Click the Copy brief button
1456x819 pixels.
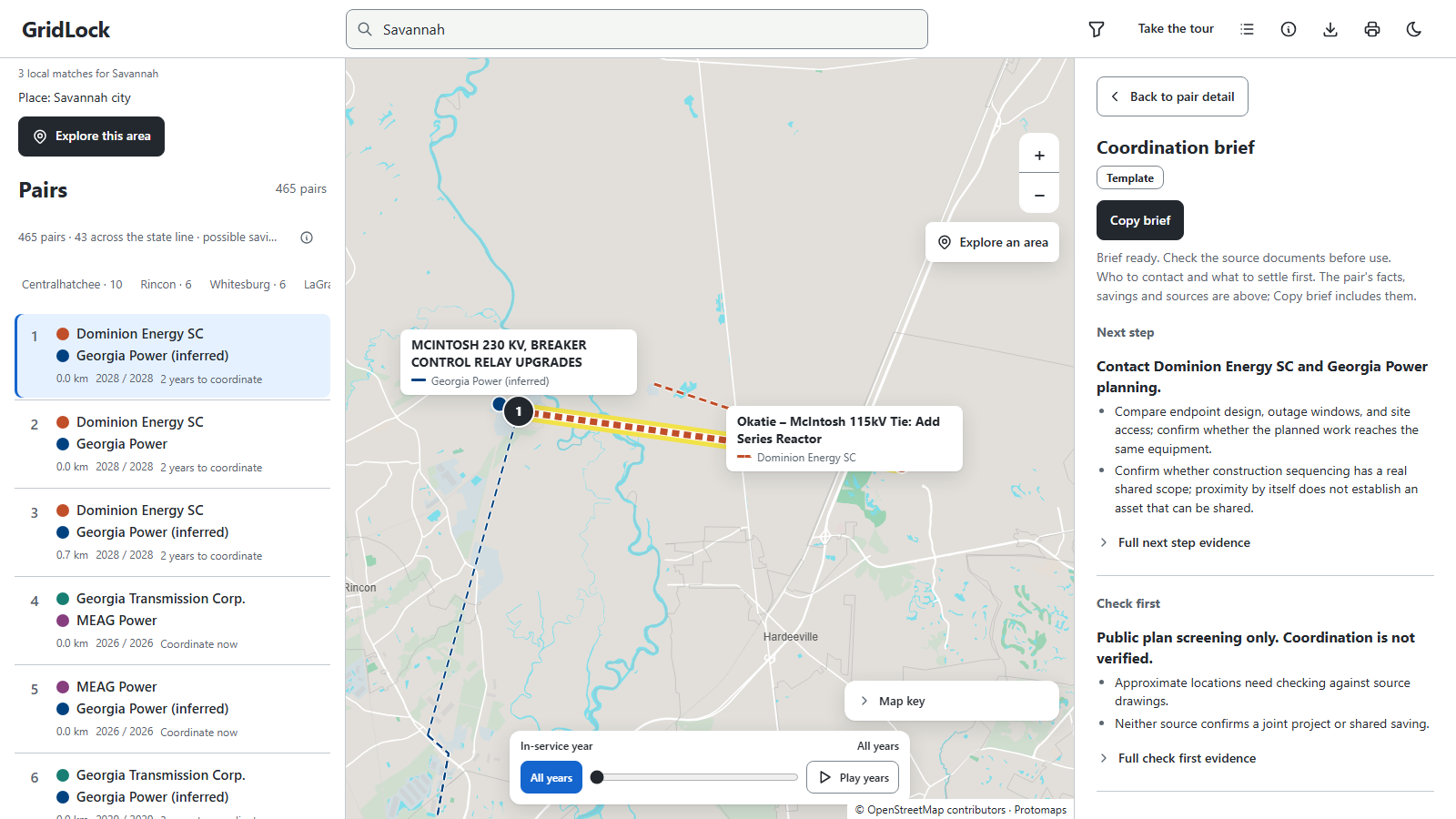tap(1140, 220)
